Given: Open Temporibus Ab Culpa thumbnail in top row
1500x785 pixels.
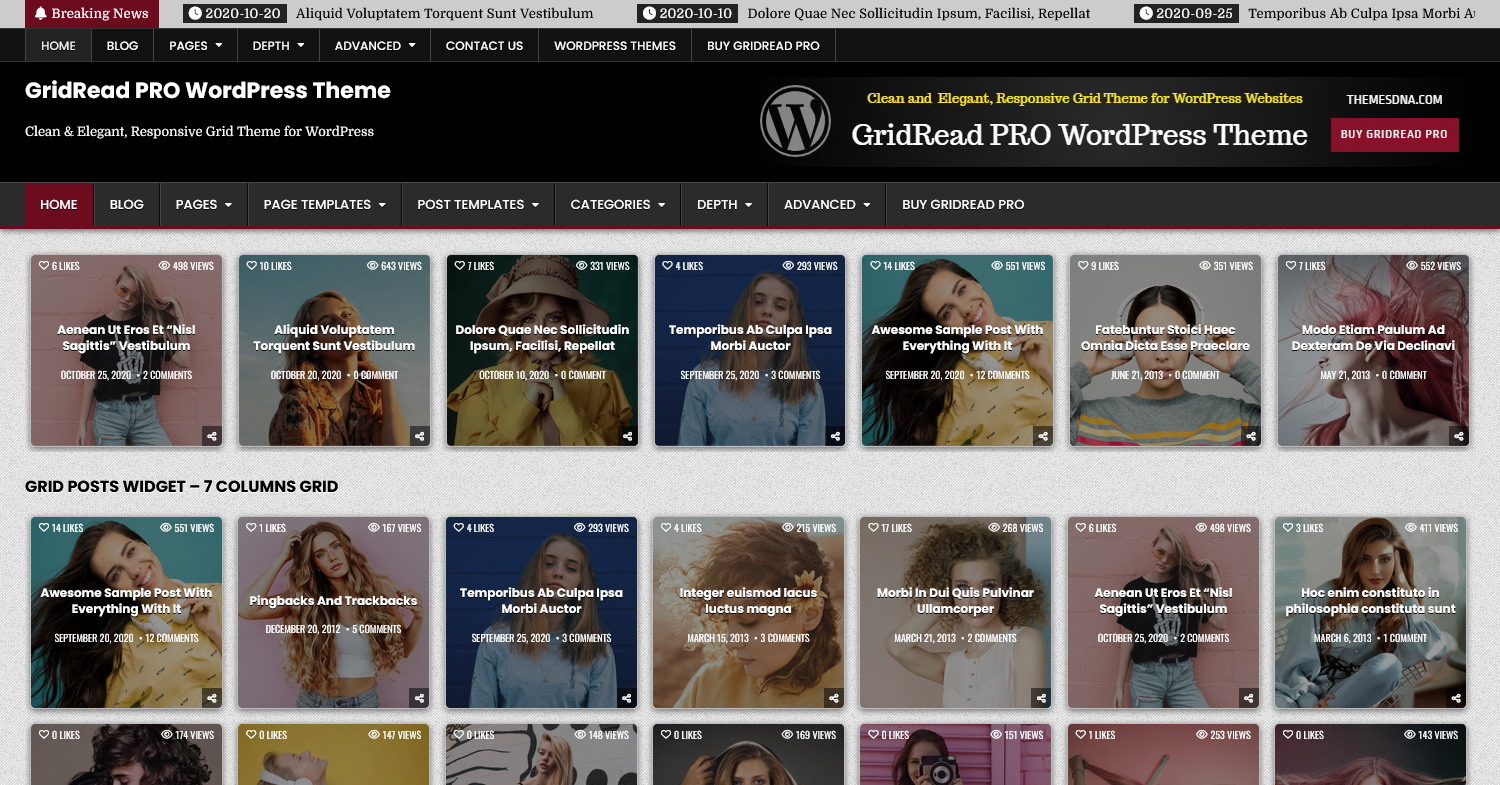Looking at the screenshot, I should (750, 350).
